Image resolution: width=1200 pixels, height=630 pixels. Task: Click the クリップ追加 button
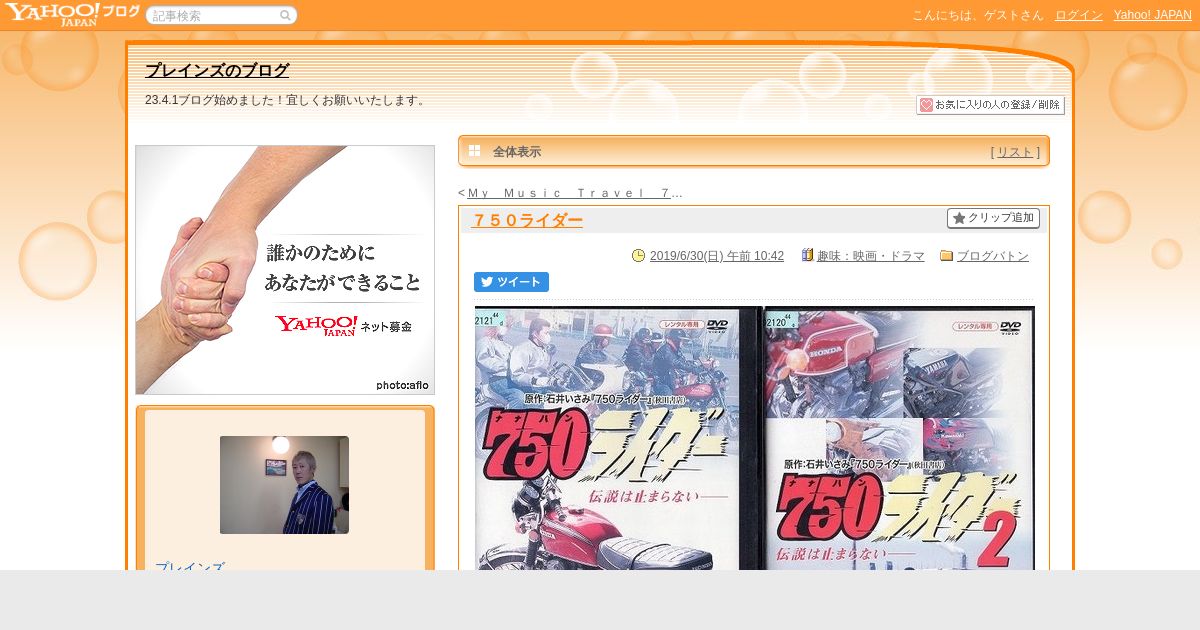tap(993, 218)
